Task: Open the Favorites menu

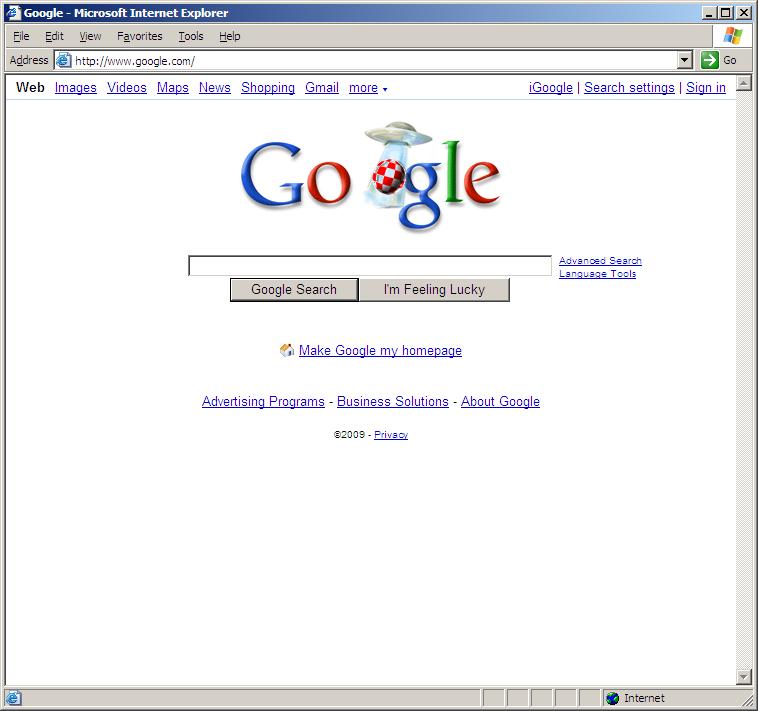Action: click(x=140, y=36)
